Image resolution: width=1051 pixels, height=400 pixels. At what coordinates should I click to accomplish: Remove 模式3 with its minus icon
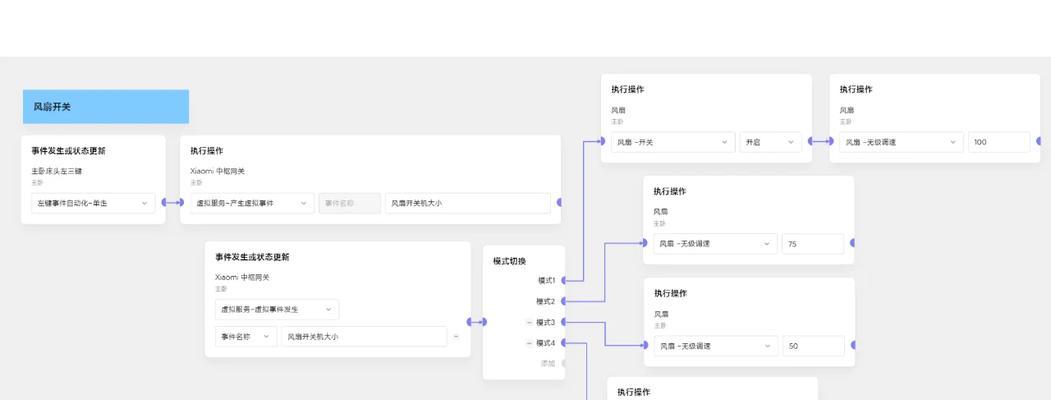(529, 322)
